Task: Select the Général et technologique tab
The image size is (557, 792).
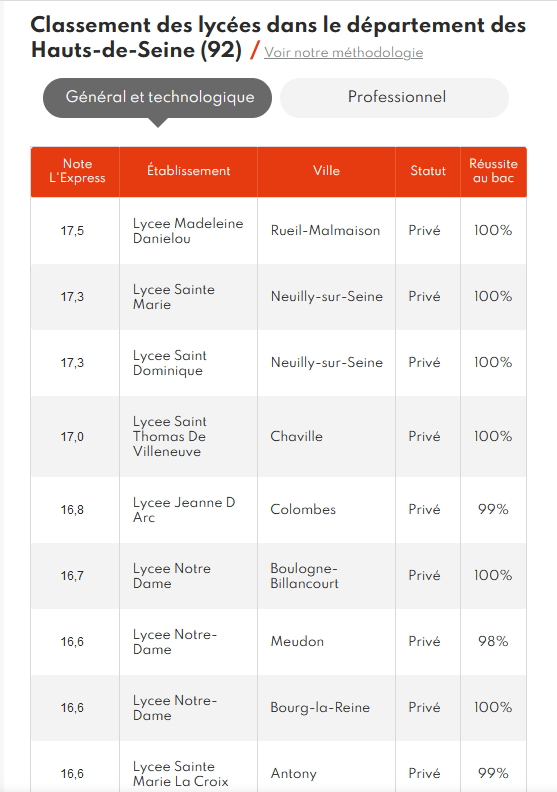Action: 158,97
